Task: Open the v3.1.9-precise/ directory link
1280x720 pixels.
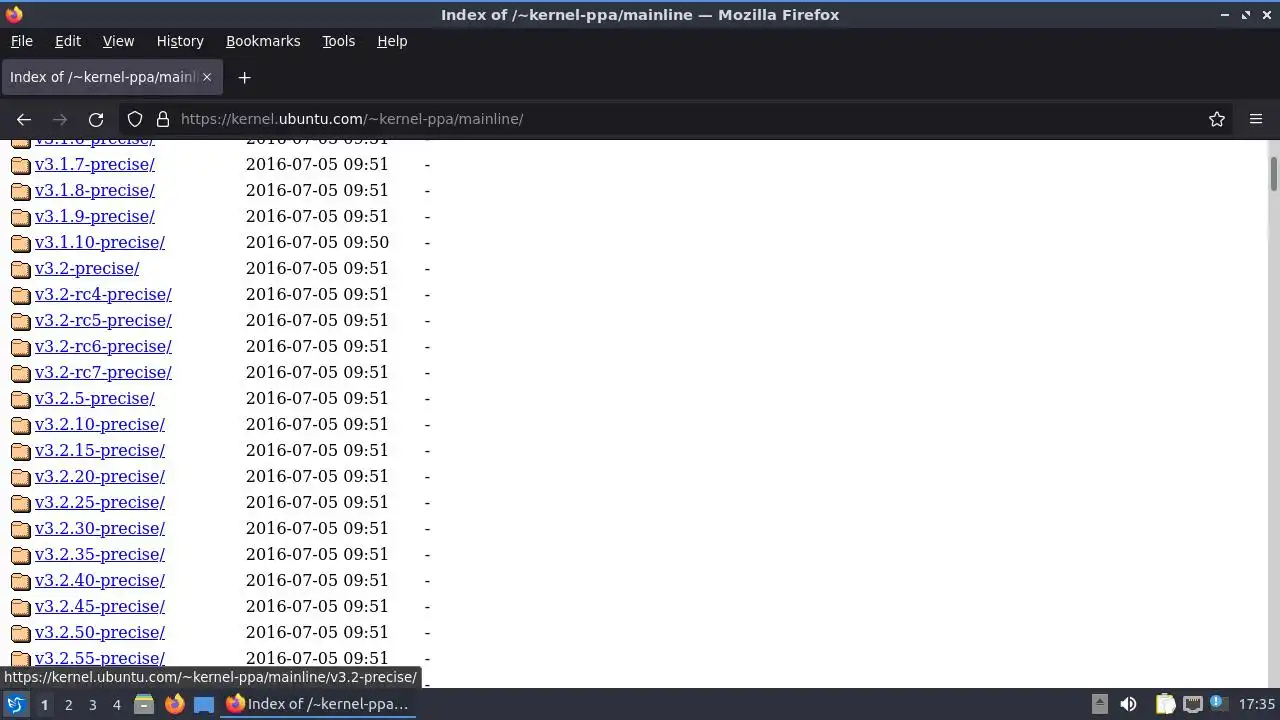Action: pyautogui.click(x=95, y=216)
